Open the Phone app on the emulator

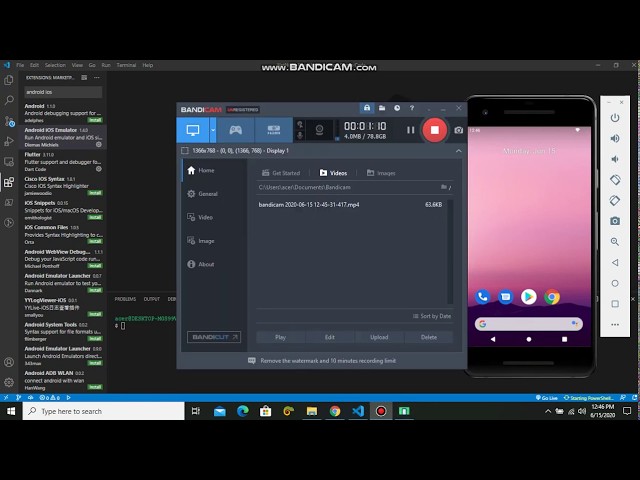(482, 297)
